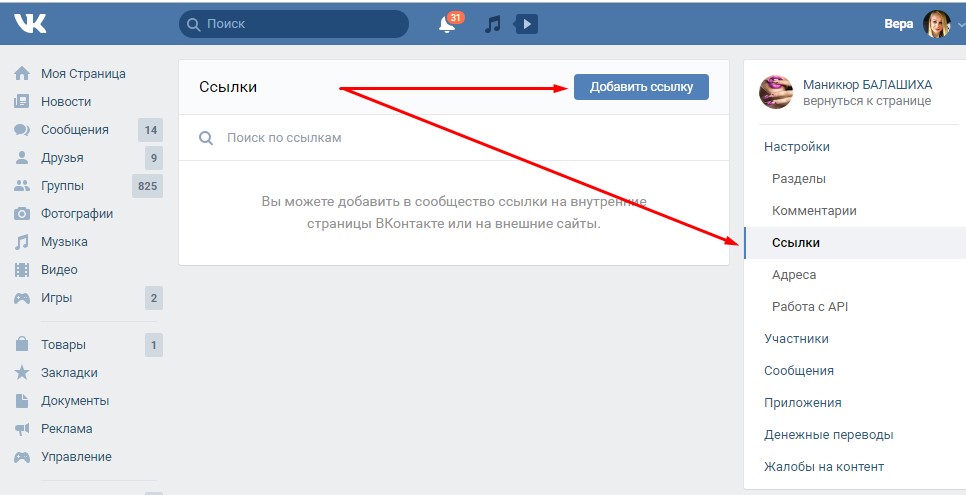966x495 pixels.
Task: Click the note icon for Музыка
Action: coord(22,242)
